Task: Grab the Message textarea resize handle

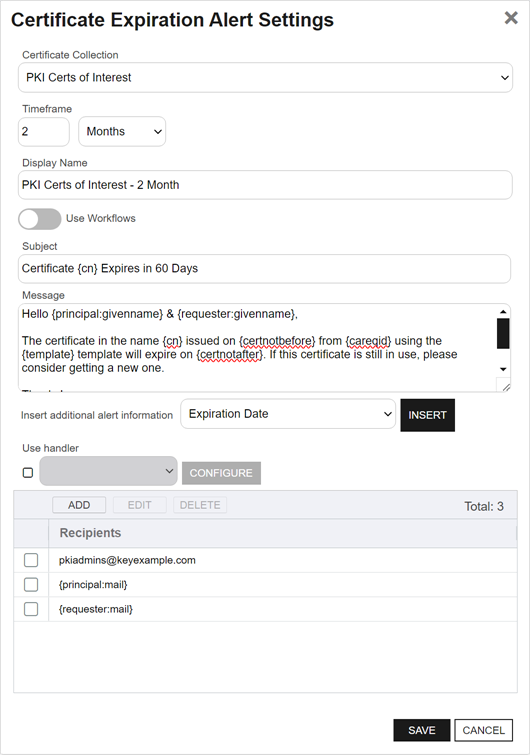Action: pyautogui.click(x=505, y=386)
